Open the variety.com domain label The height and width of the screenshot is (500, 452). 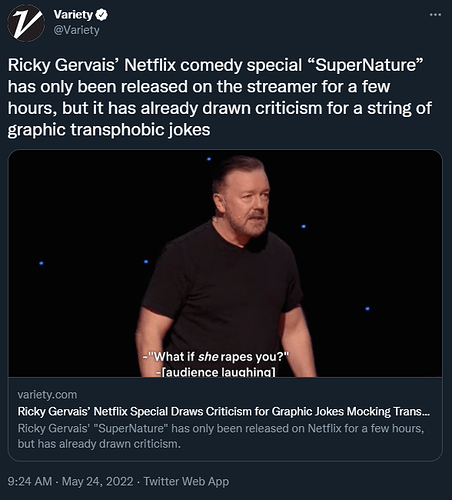(x=47, y=395)
